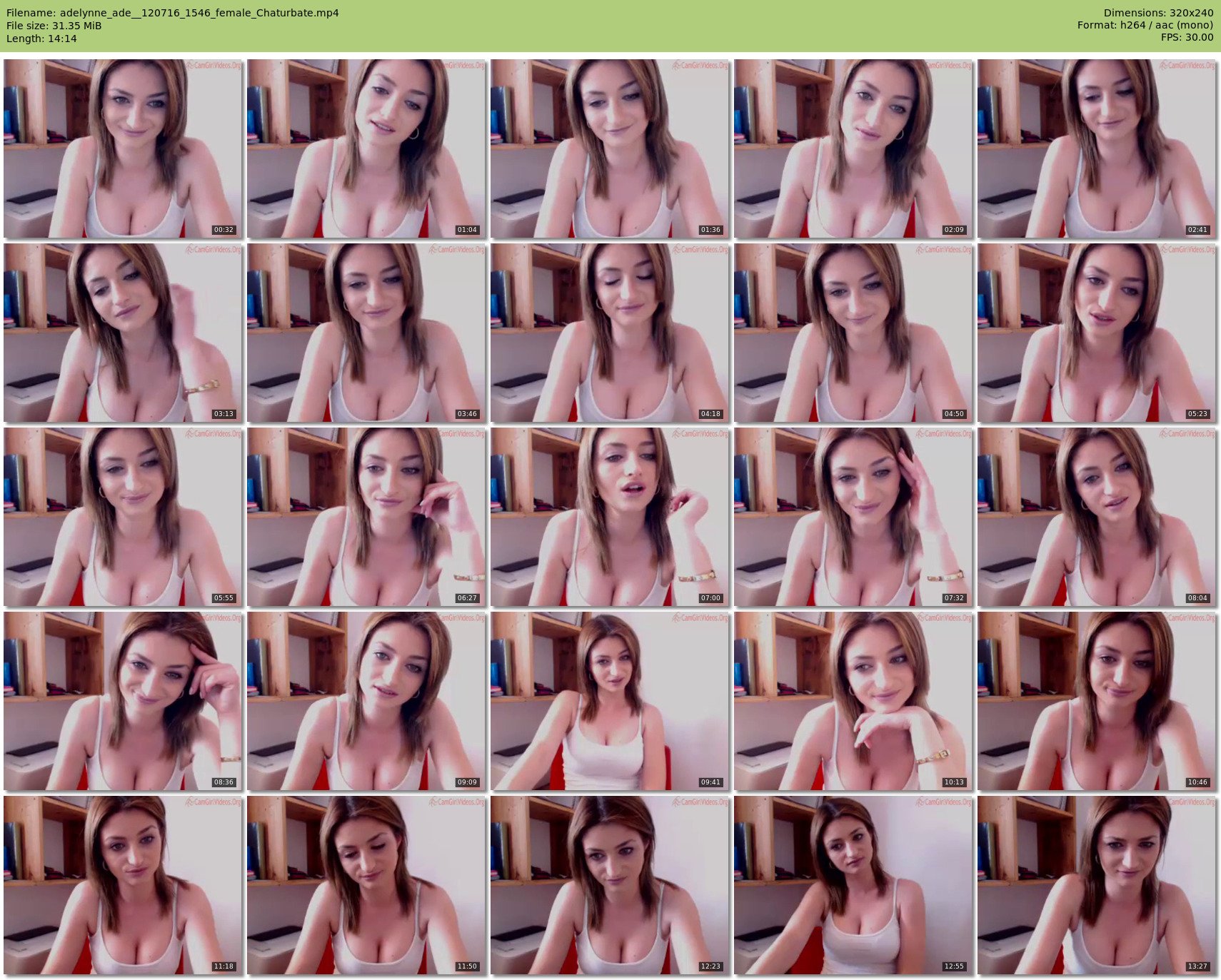Image resolution: width=1221 pixels, height=980 pixels.
Task: Click the frame labeled 08:04
Action: (1097, 517)
